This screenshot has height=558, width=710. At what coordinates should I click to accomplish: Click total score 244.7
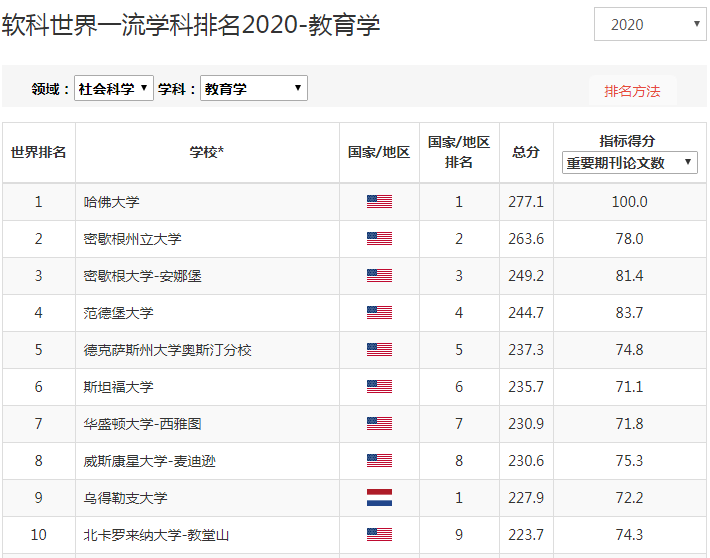(x=526, y=313)
